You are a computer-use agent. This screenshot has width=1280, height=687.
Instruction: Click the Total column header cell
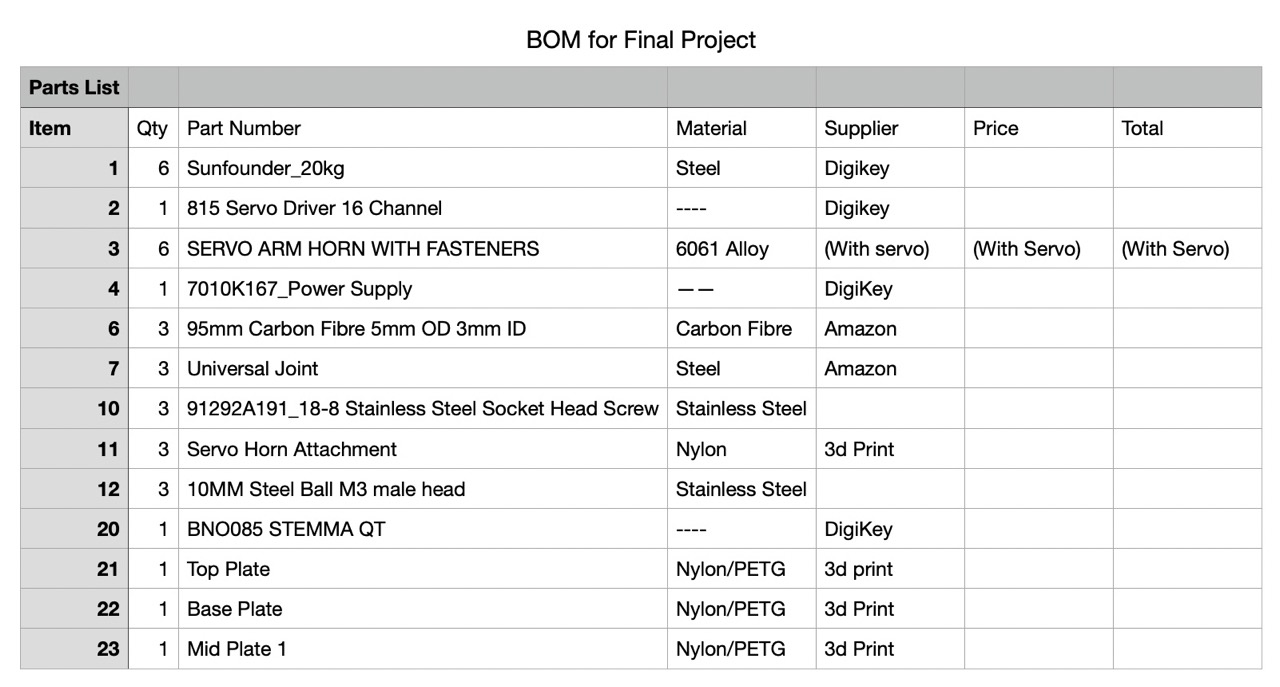click(x=1187, y=128)
